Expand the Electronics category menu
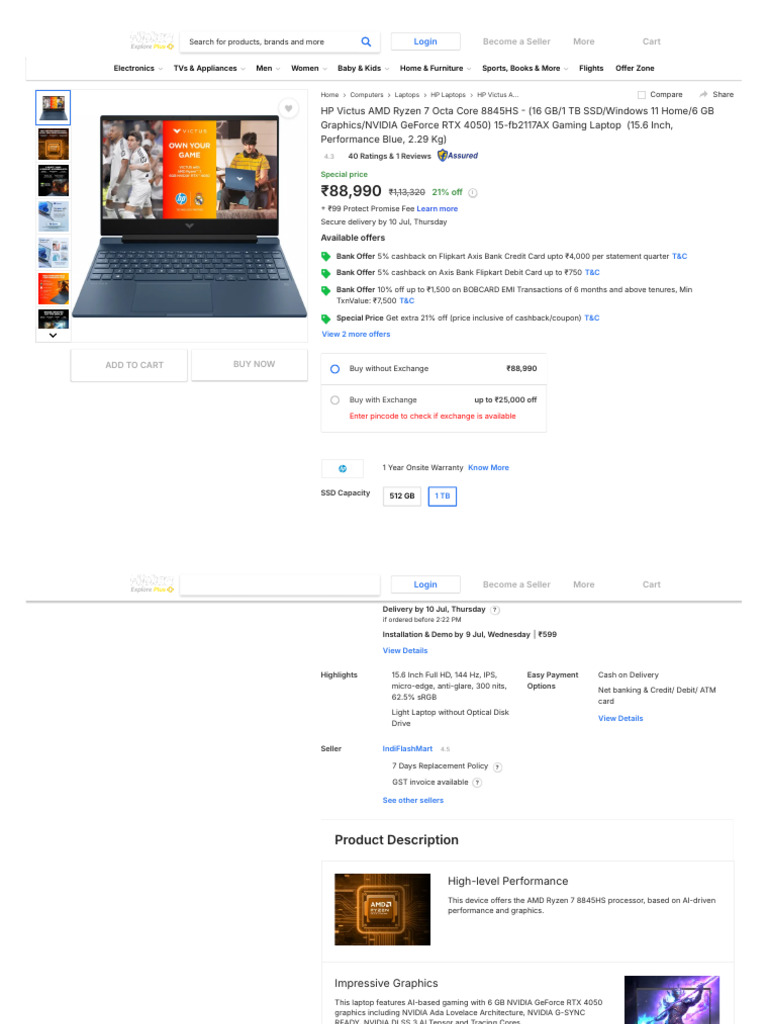Screen dimensions: 768x1024 (x=138, y=68)
